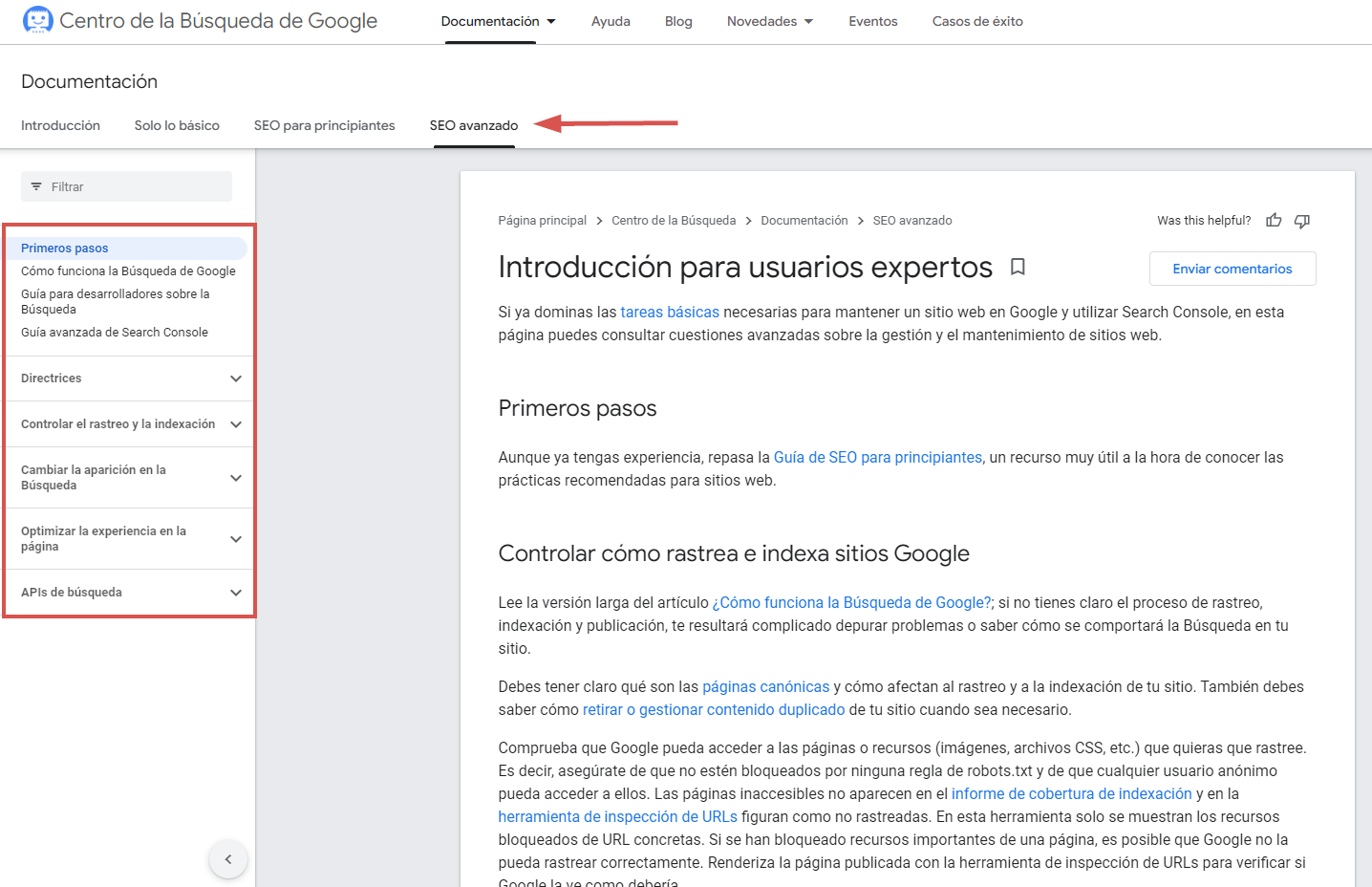Click the Centro de la Búsqueda de Google title
Screen dimensions: 1372x887
[218, 21]
